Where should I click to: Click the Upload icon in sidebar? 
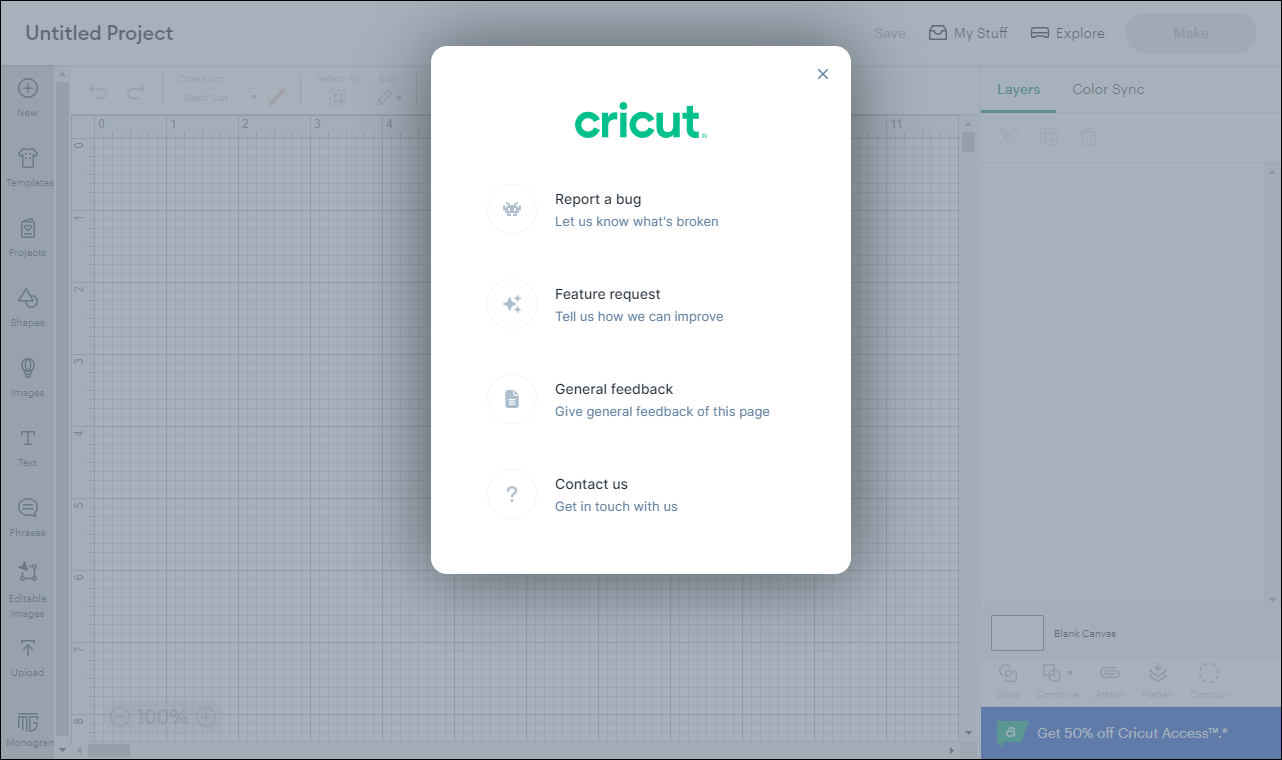(28, 657)
